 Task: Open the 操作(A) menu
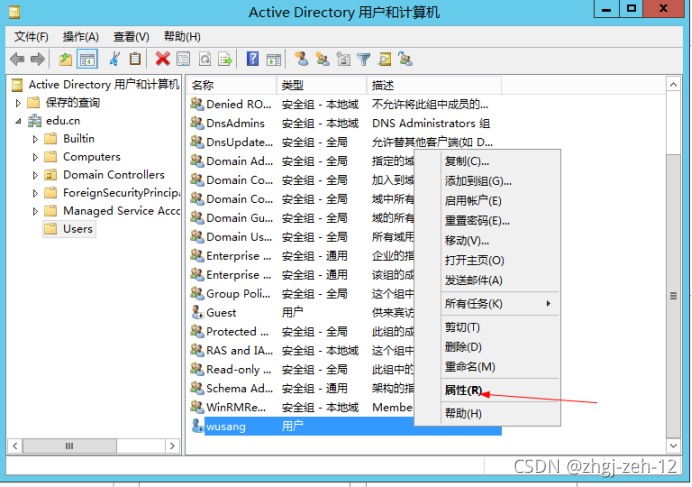point(81,36)
